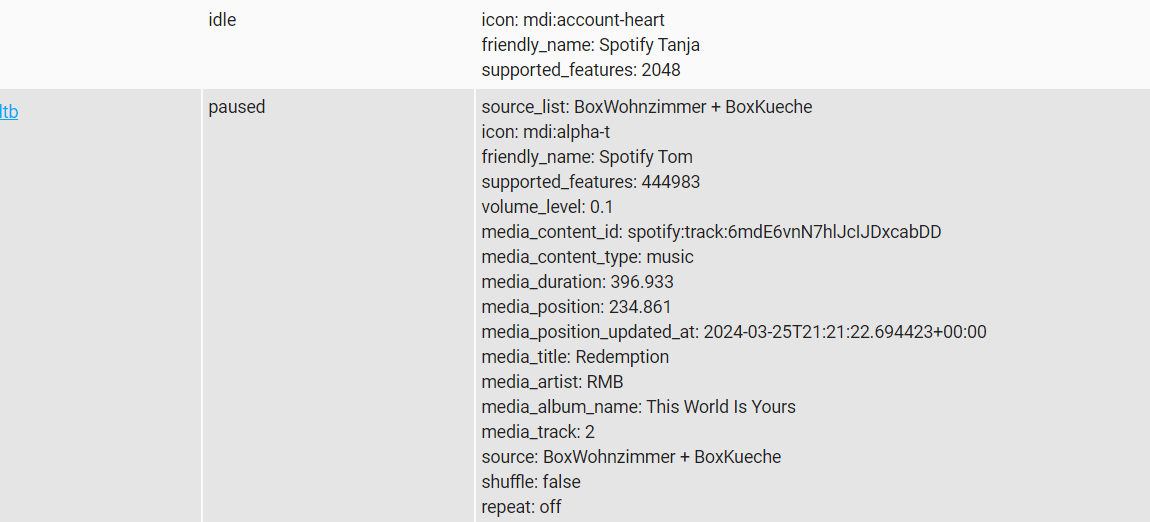Click the 'media_artist: RMB' attribute
The width and height of the screenshot is (1150, 522).
point(552,382)
